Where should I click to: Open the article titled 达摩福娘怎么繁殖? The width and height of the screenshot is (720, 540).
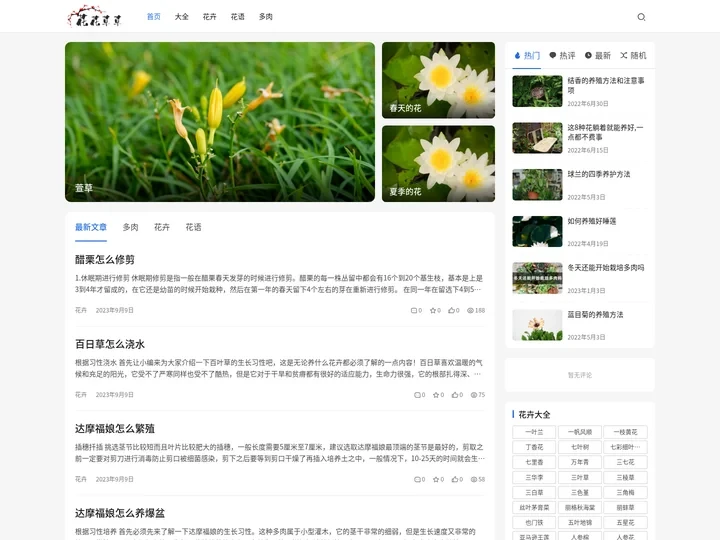tap(115, 429)
